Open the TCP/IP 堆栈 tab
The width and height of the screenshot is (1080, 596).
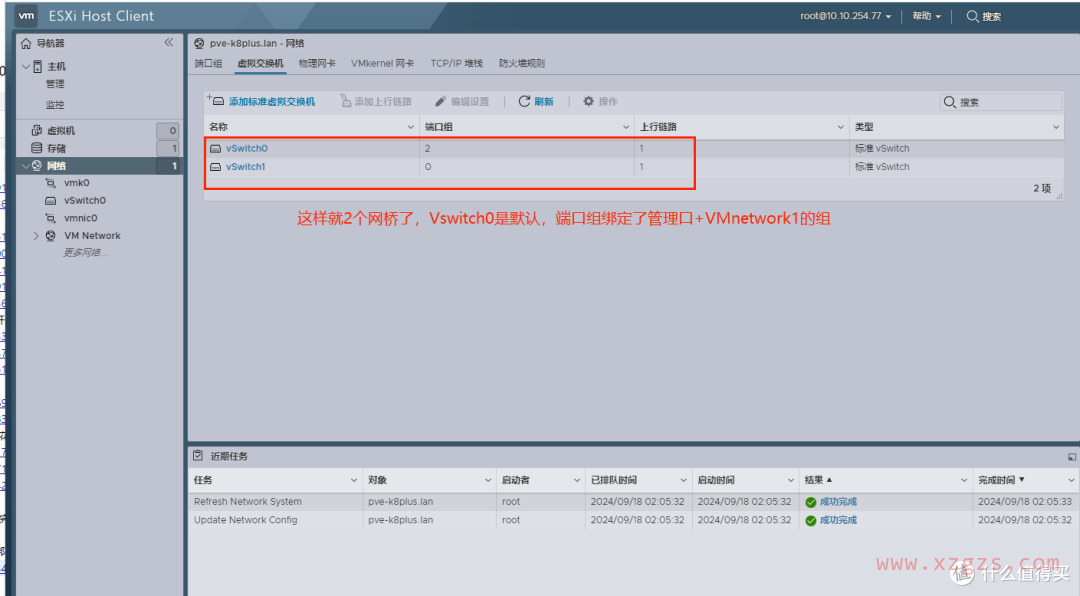click(x=456, y=62)
